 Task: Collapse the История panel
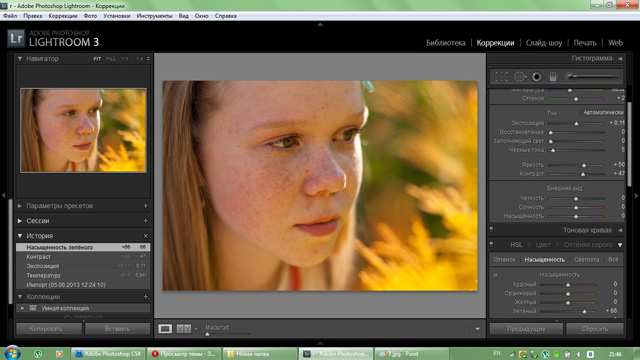click(x=20, y=236)
